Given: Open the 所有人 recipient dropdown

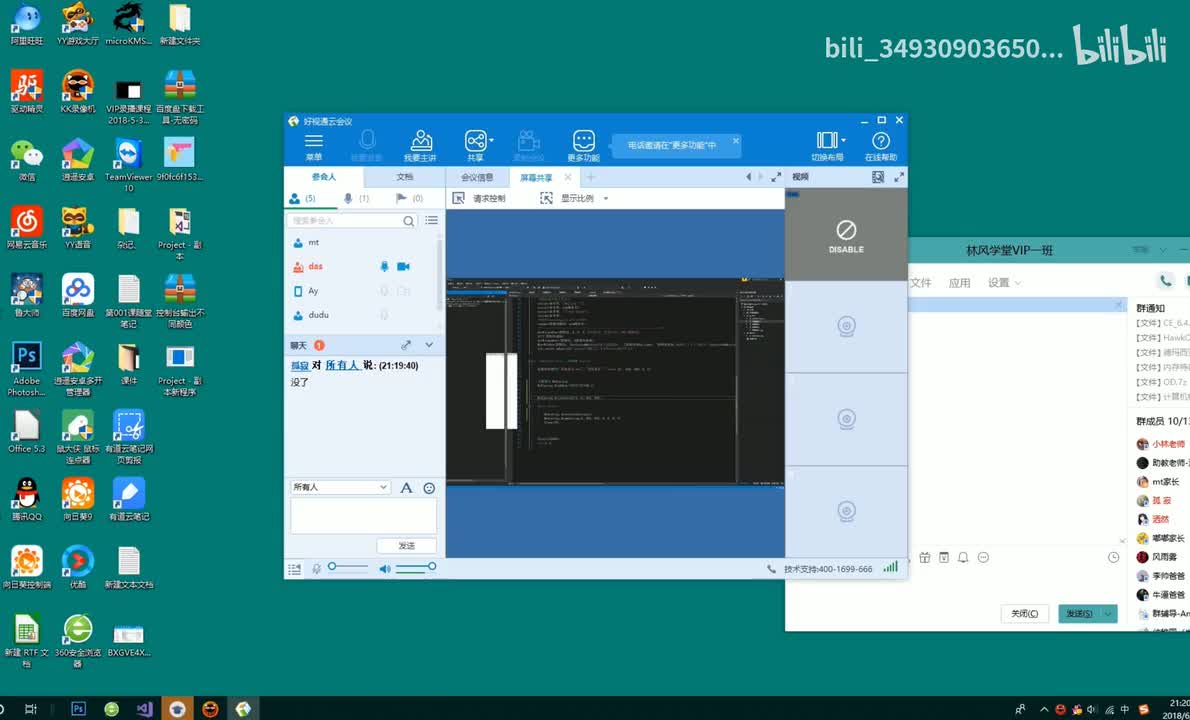Looking at the screenshot, I should tap(340, 488).
